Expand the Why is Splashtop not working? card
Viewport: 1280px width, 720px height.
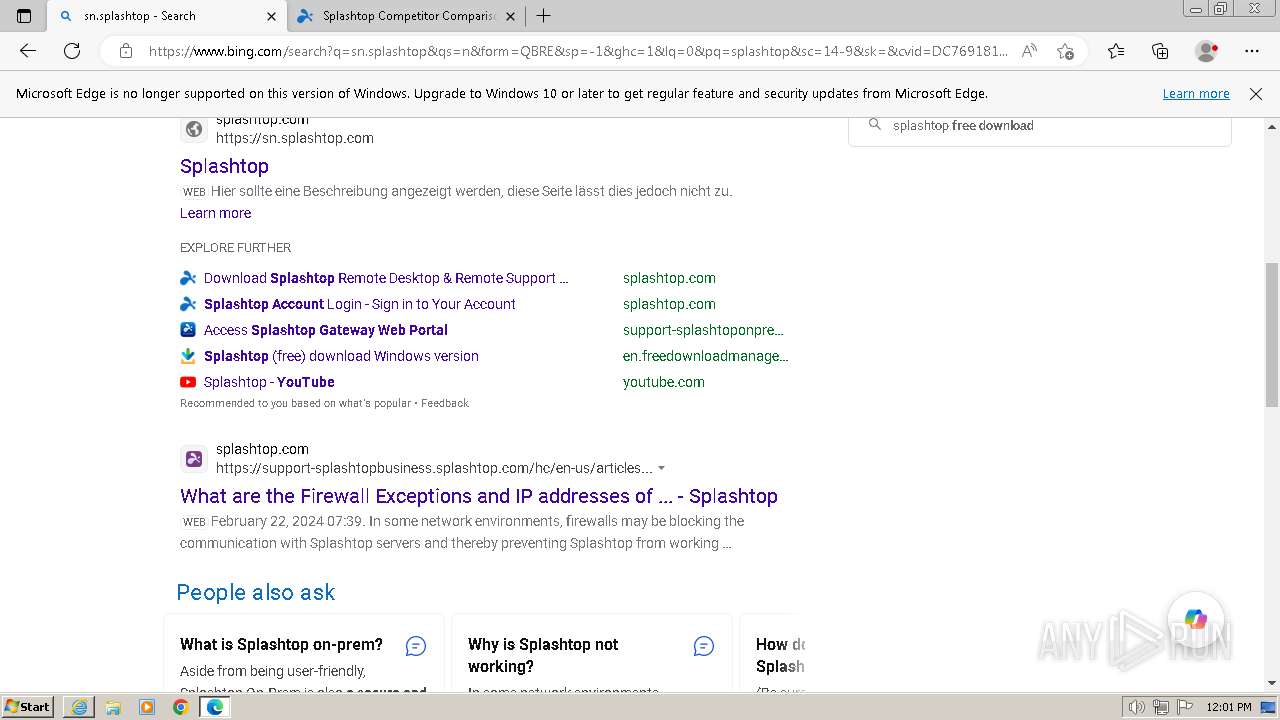(x=592, y=652)
